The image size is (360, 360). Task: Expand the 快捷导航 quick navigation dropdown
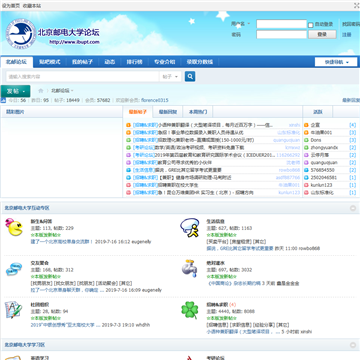point(336,62)
